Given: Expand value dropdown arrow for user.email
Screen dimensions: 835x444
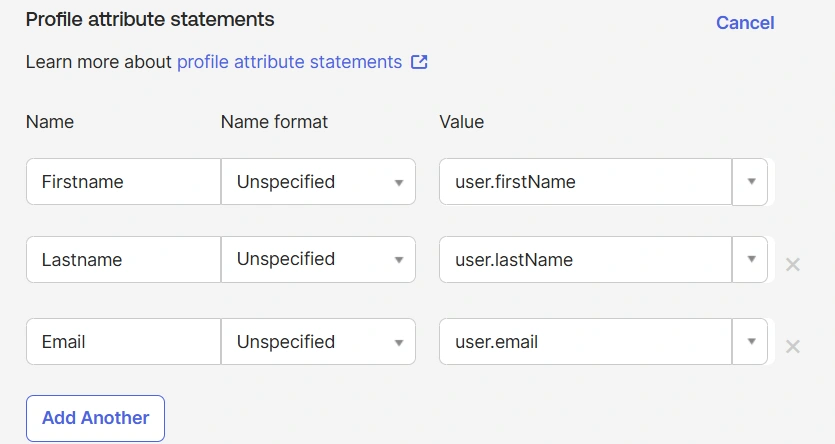Looking at the screenshot, I should (x=750, y=341).
